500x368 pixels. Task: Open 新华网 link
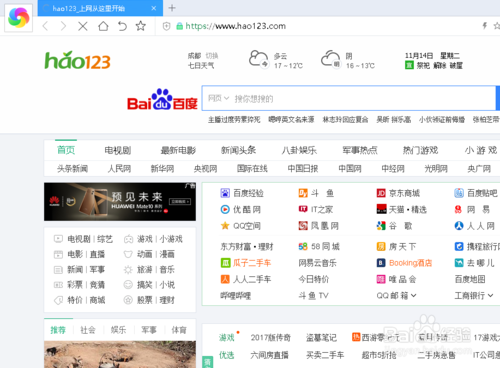click(x=162, y=169)
